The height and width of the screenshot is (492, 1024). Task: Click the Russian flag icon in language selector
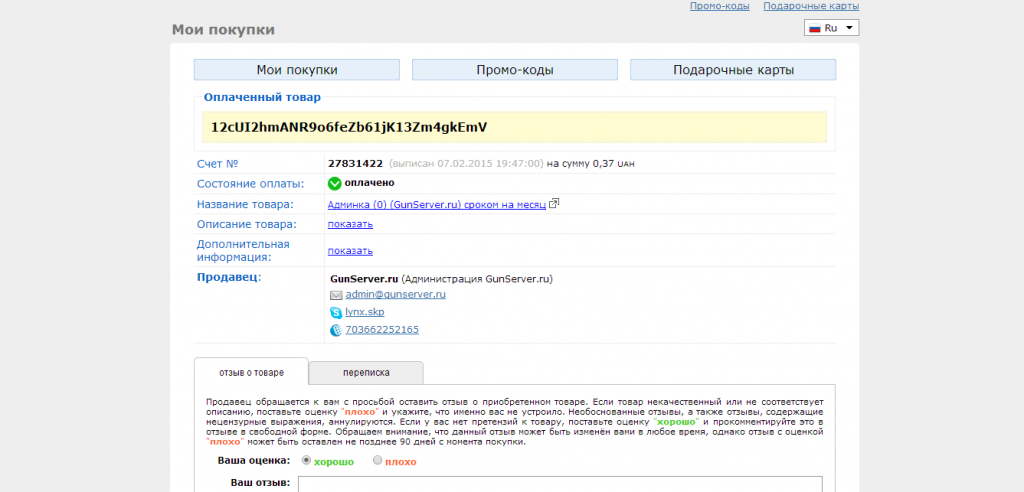point(815,28)
